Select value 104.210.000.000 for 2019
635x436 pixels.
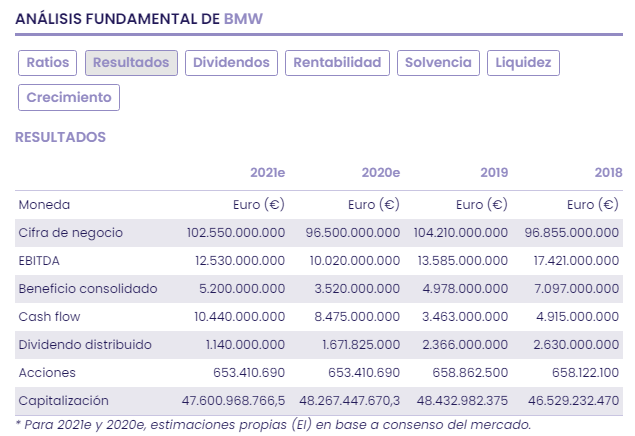coord(461,233)
